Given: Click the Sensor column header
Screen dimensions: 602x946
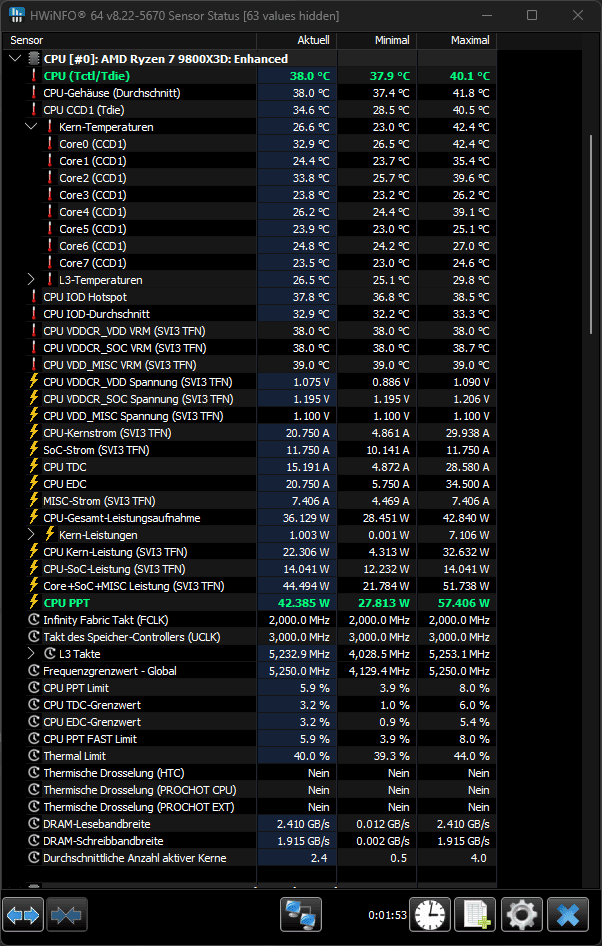Looking at the screenshot, I should [x=130, y=40].
